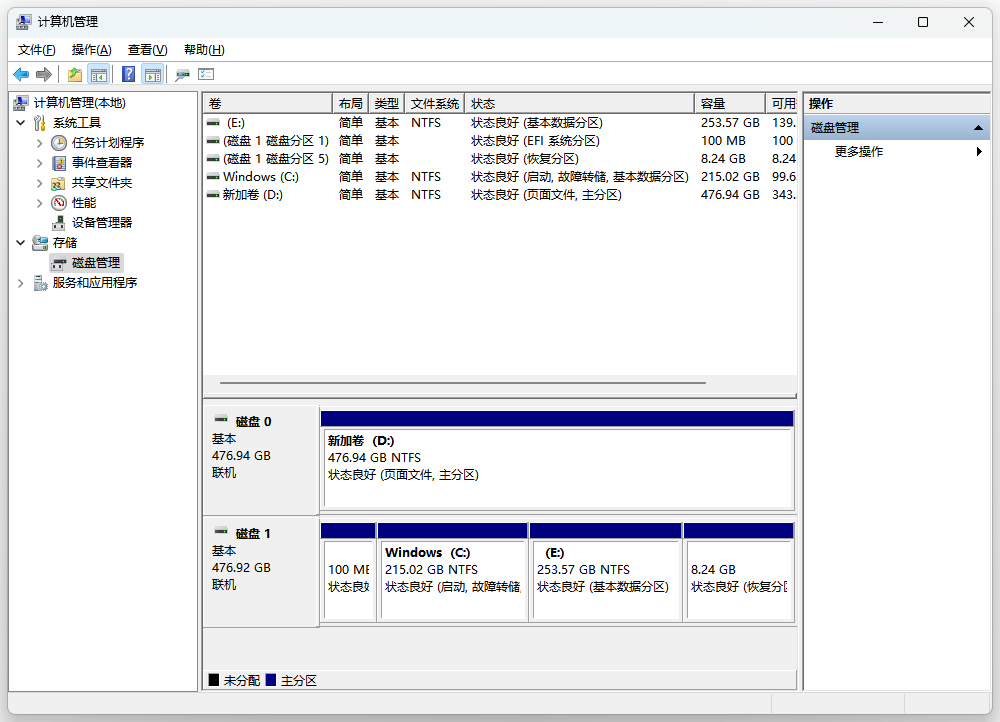Click the 事件查看器 icon
Viewport: 1000px width, 722px height.
click(59, 163)
